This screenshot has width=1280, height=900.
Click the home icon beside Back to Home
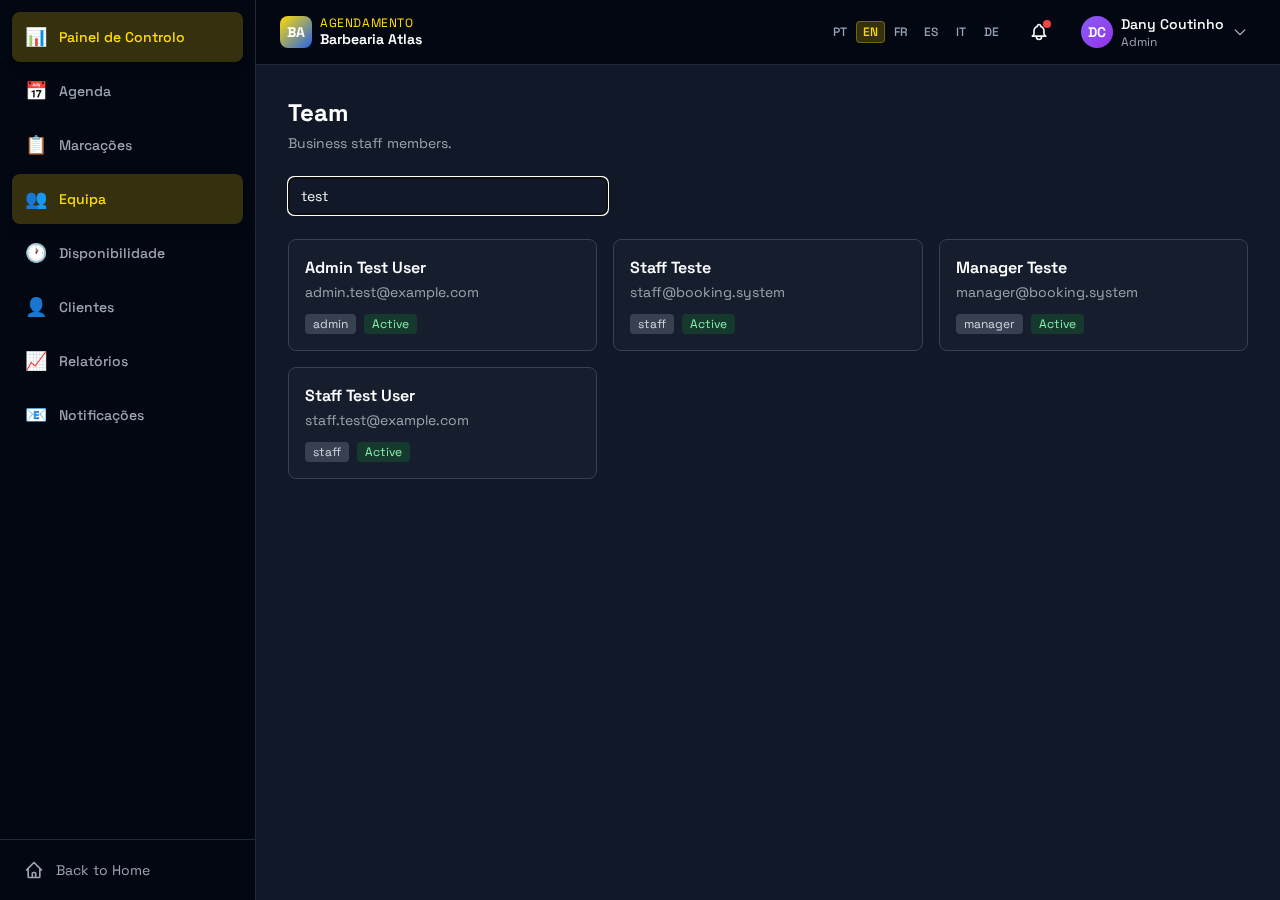[34, 870]
